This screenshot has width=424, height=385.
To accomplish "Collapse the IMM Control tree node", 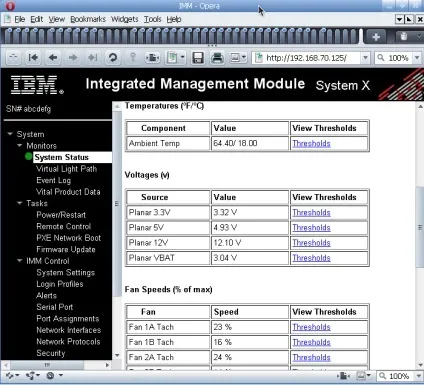I will [20, 261].
